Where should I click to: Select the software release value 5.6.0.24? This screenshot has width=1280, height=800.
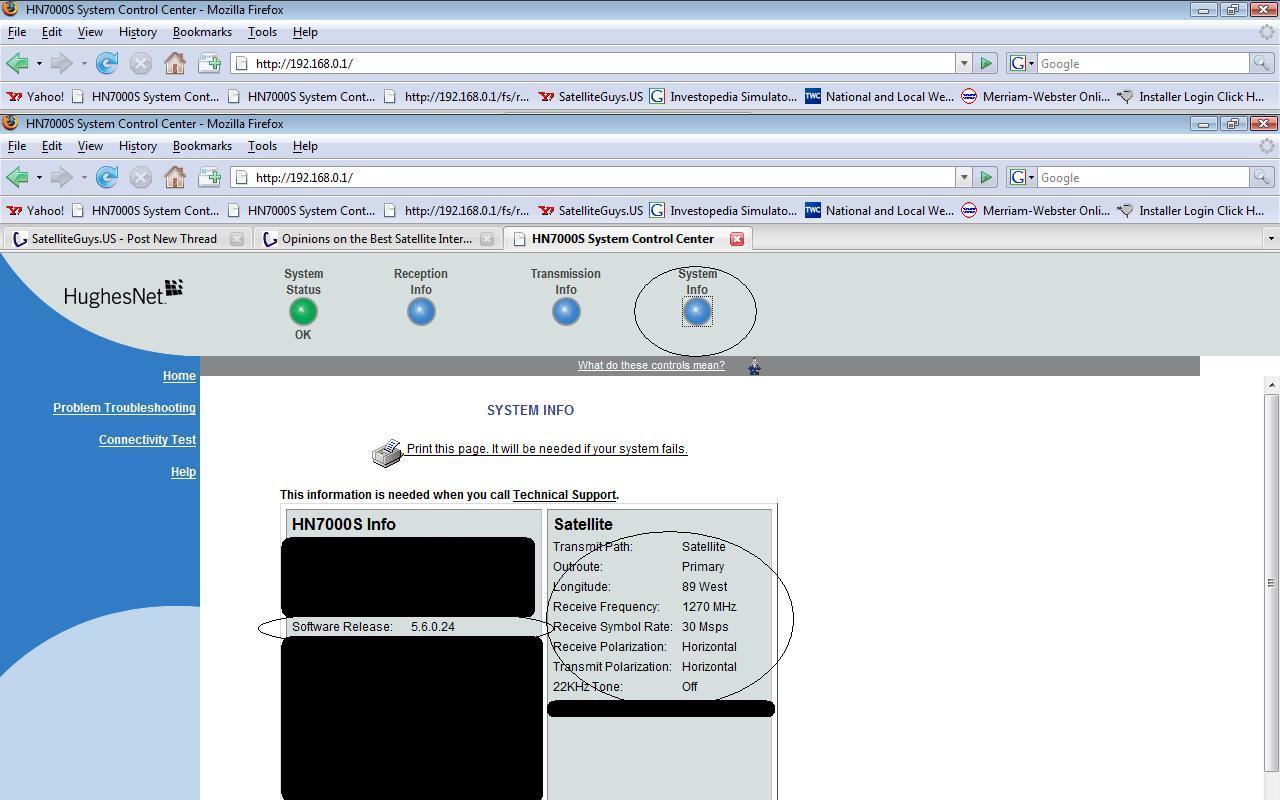(x=433, y=627)
